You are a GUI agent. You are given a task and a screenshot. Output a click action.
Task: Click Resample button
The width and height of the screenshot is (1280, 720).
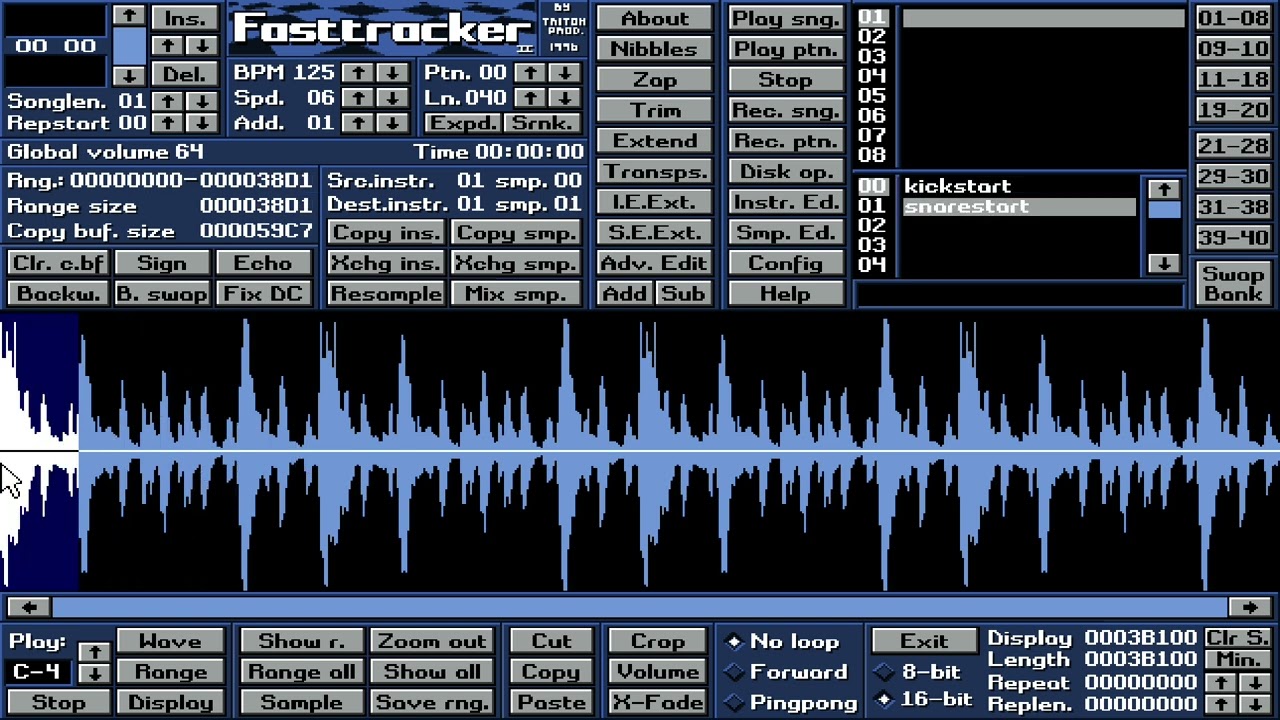(x=386, y=294)
